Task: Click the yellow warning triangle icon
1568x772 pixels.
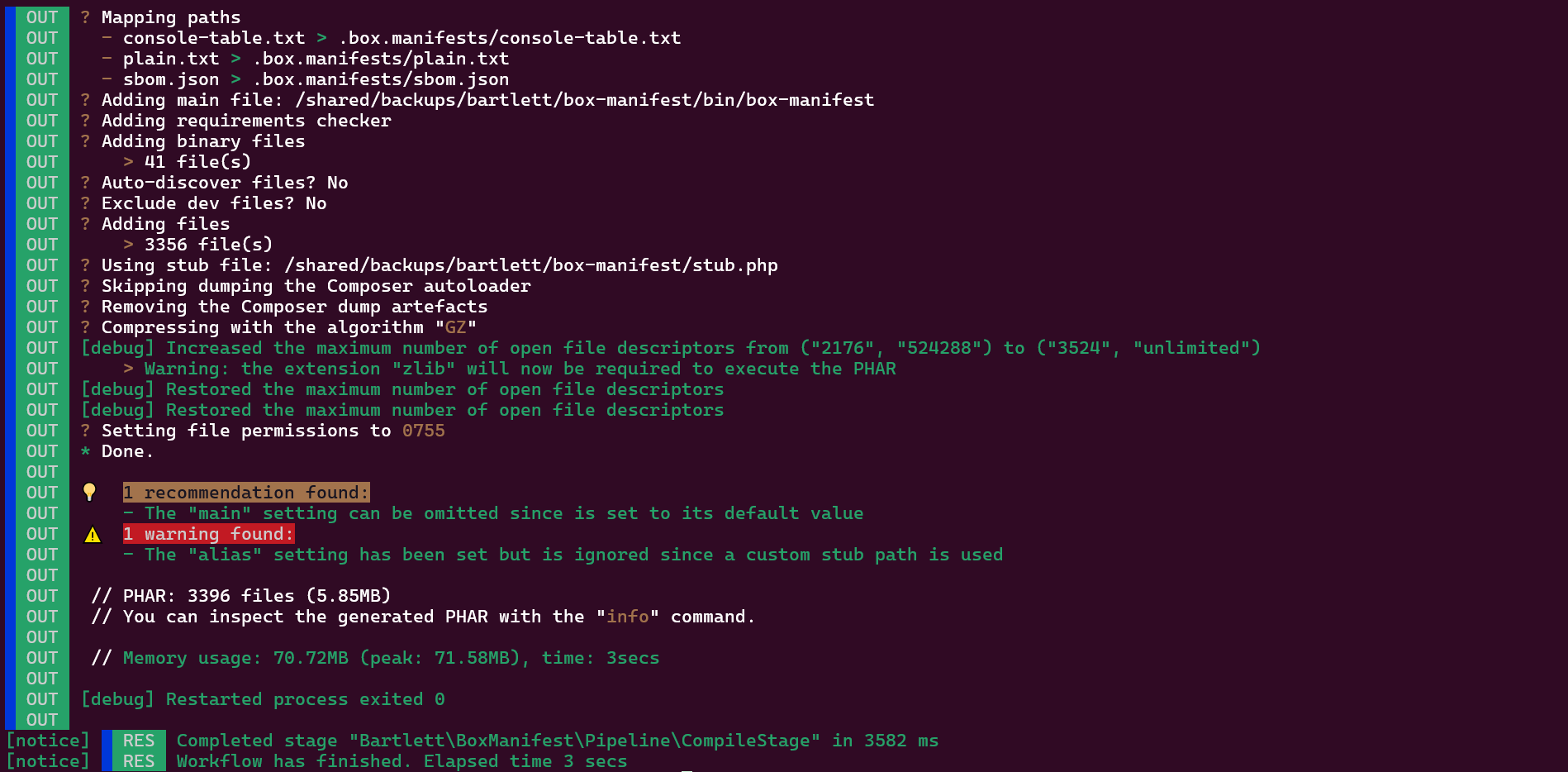Action: [x=93, y=535]
